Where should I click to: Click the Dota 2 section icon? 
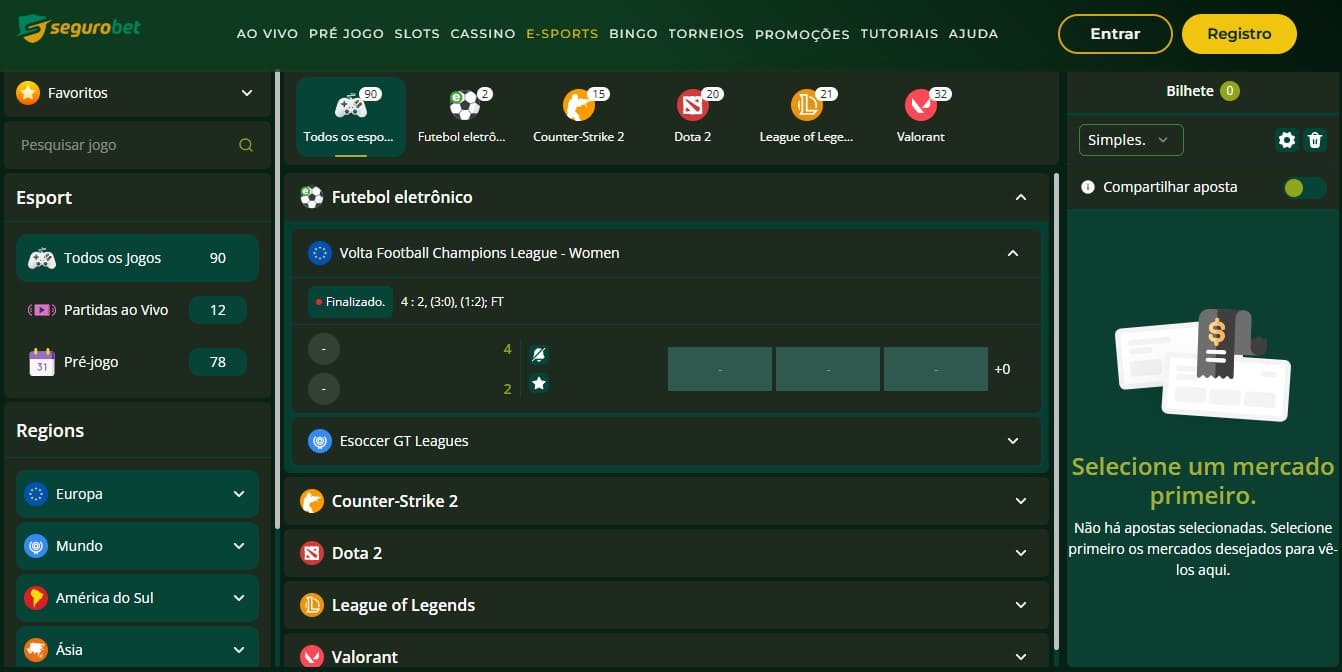pos(312,553)
